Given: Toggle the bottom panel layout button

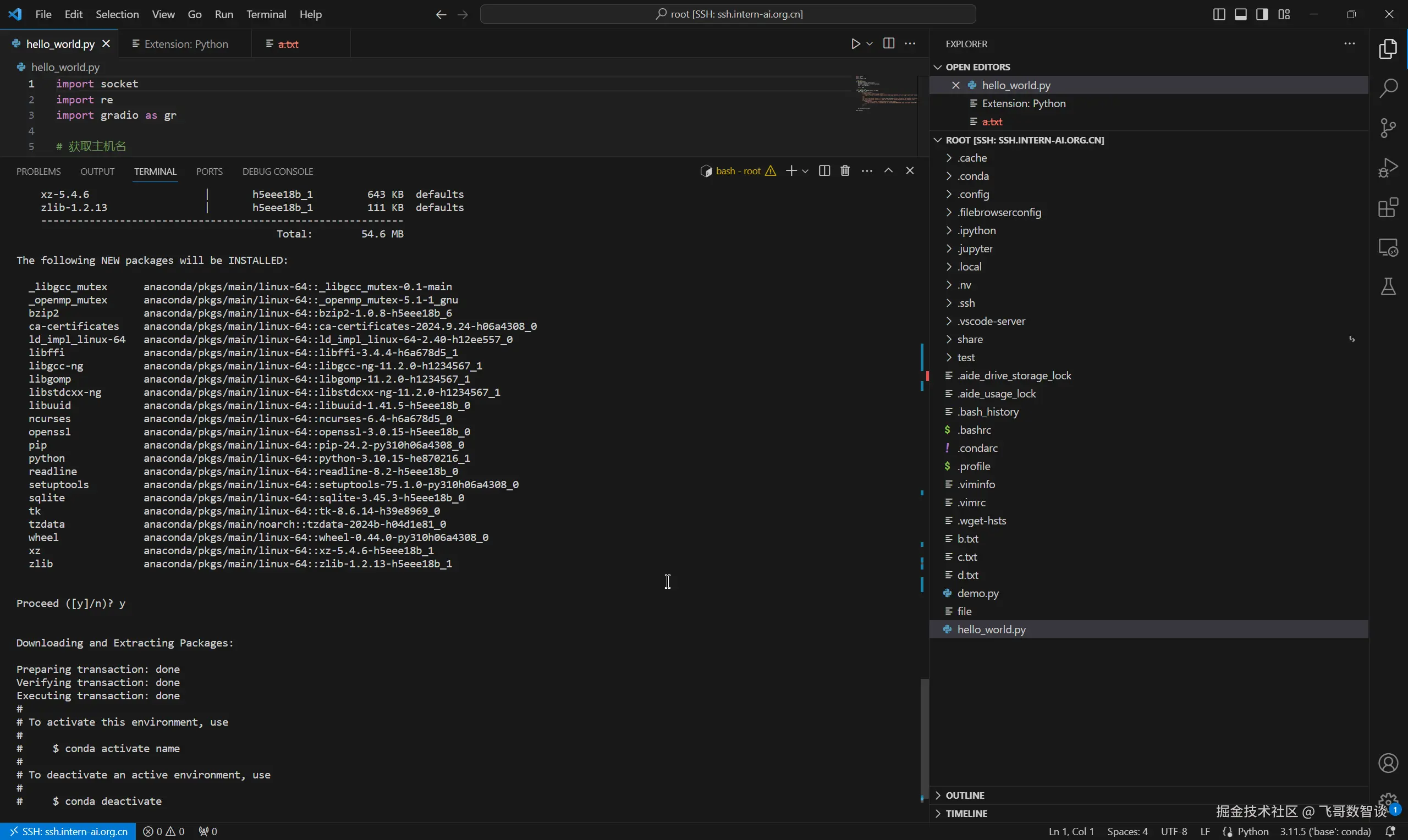Looking at the screenshot, I should click(x=1240, y=14).
